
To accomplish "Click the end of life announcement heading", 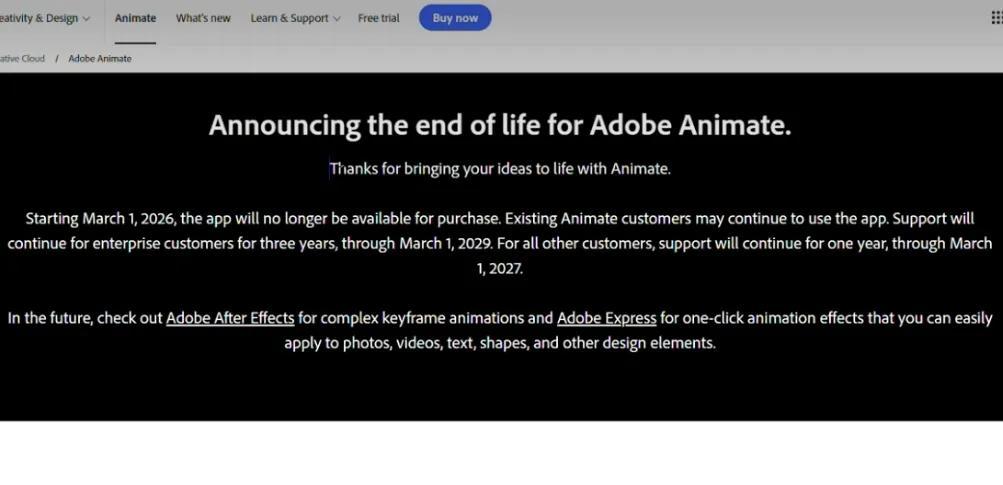I will tap(500, 125).
